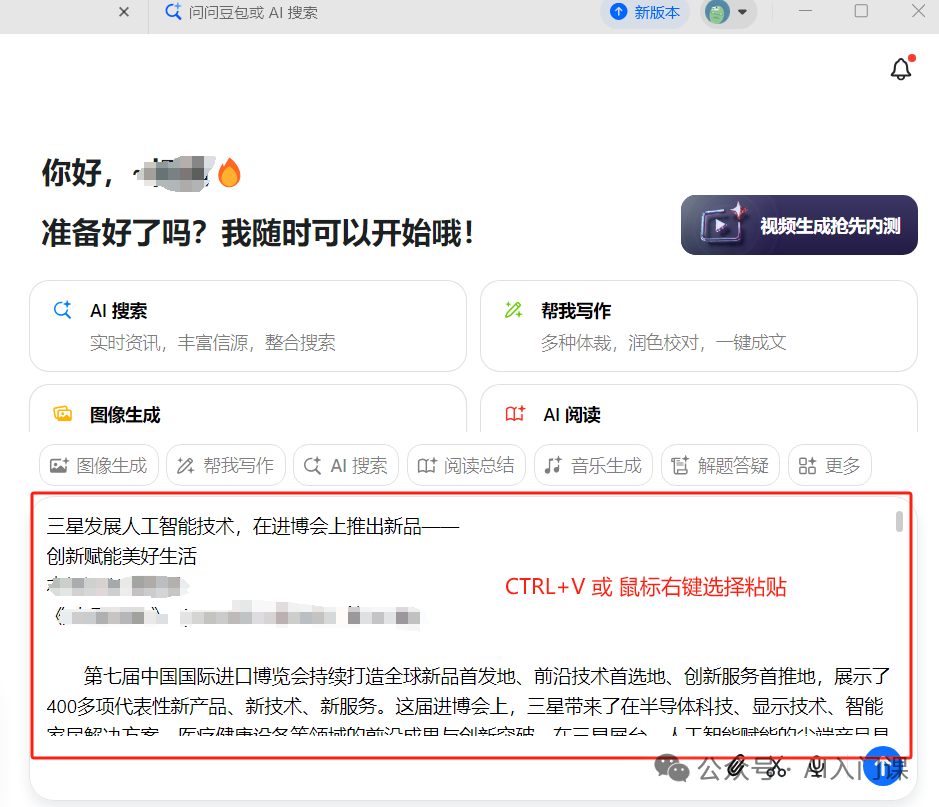Open the AI 搜索 card

248,326
